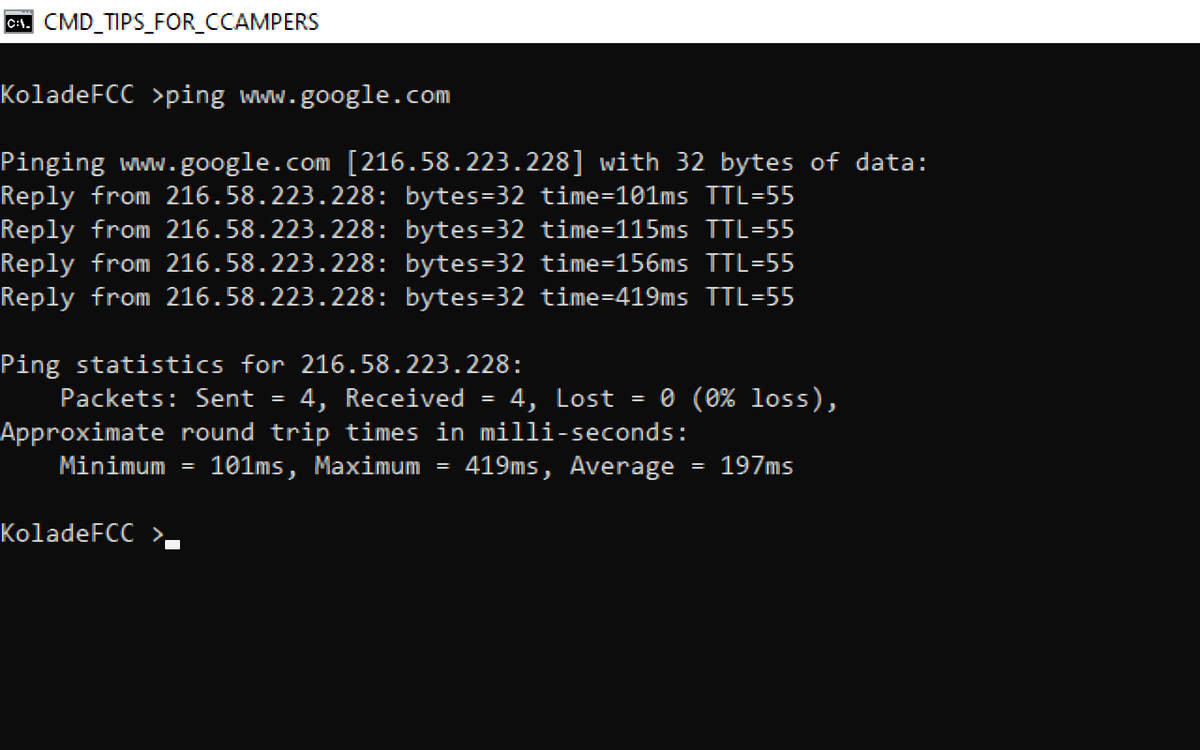The image size is (1200, 750).
Task: Click the reply line with time=156ms
Action: (x=397, y=264)
